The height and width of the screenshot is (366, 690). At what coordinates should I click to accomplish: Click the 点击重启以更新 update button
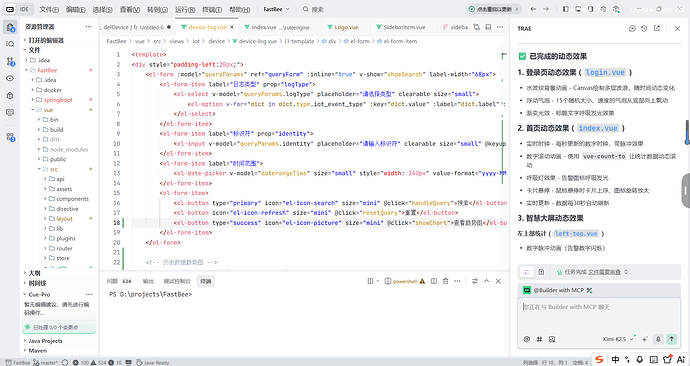click(x=494, y=9)
